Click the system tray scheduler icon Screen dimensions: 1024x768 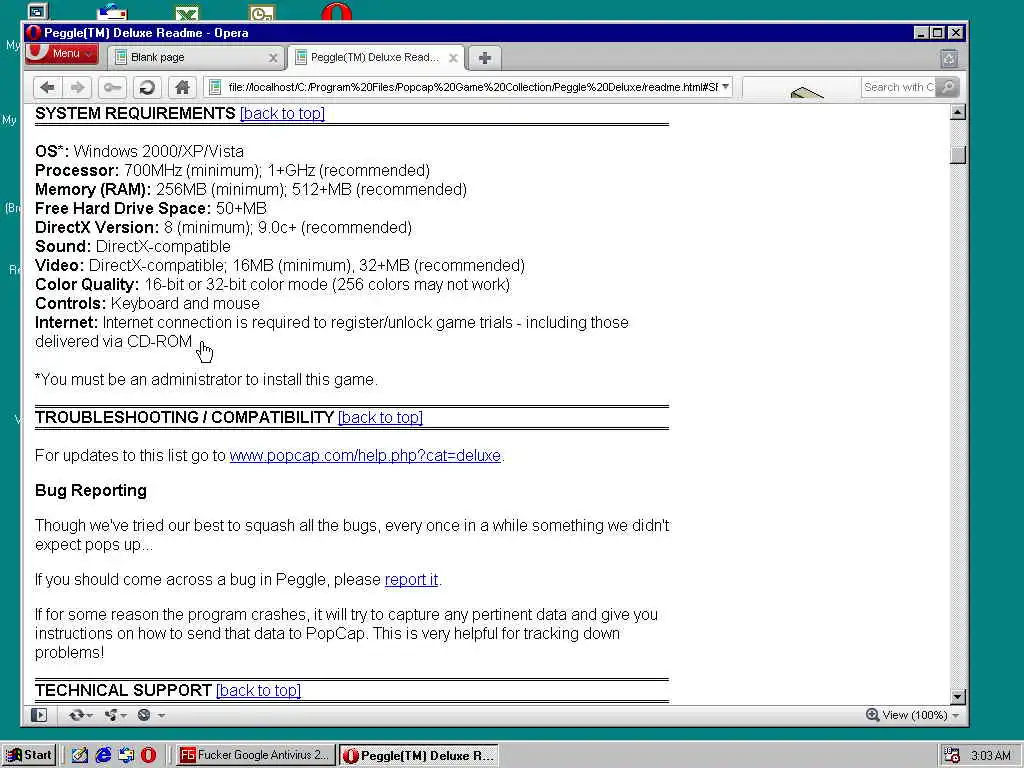[x=952, y=755]
